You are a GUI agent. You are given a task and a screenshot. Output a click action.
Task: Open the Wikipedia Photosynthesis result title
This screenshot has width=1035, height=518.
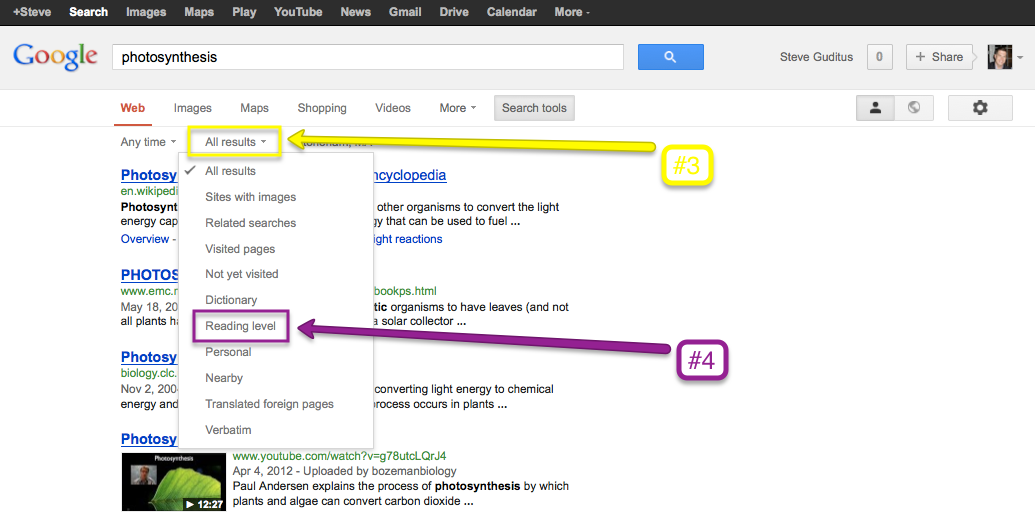click(149, 175)
